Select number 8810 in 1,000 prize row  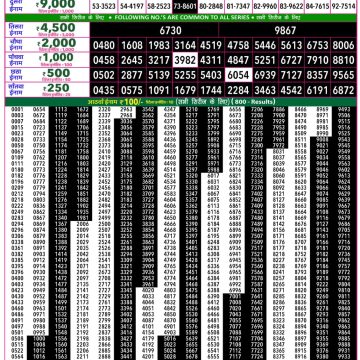343,60
